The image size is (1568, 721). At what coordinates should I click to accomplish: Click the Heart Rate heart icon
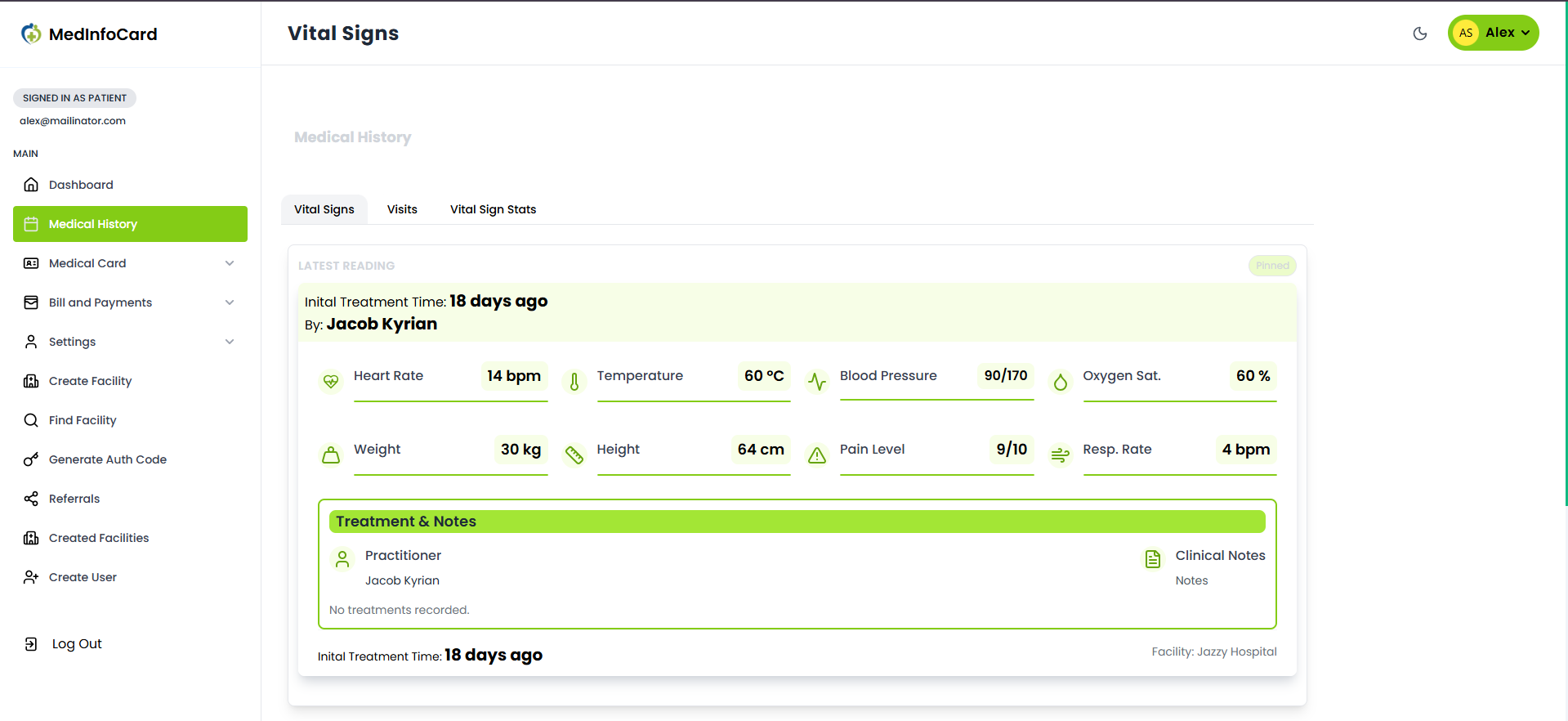pos(331,381)
